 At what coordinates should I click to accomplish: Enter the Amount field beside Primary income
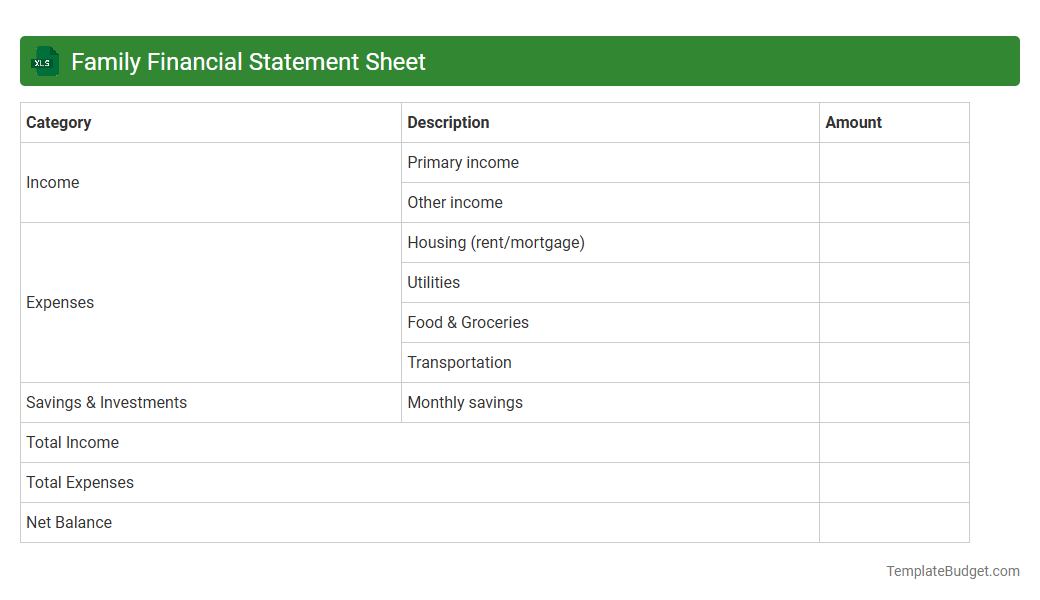(894, 162)
